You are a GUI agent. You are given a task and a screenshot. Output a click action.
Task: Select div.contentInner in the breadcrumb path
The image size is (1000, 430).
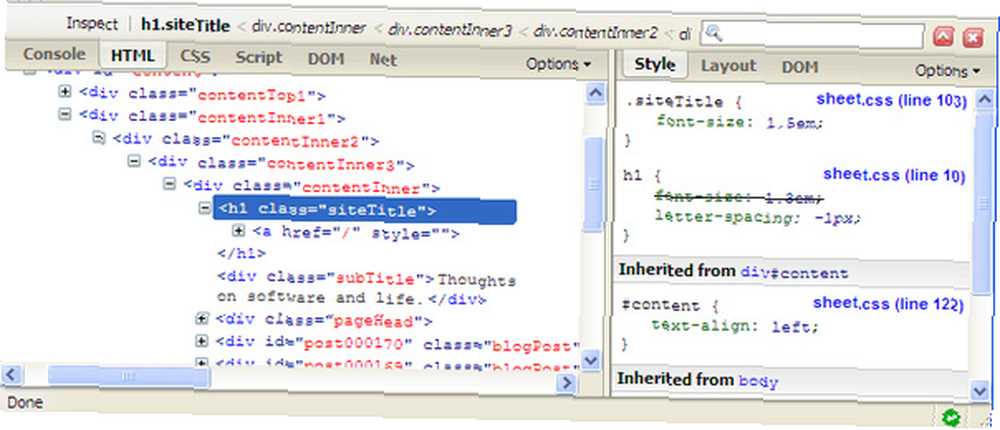point(309,28)
